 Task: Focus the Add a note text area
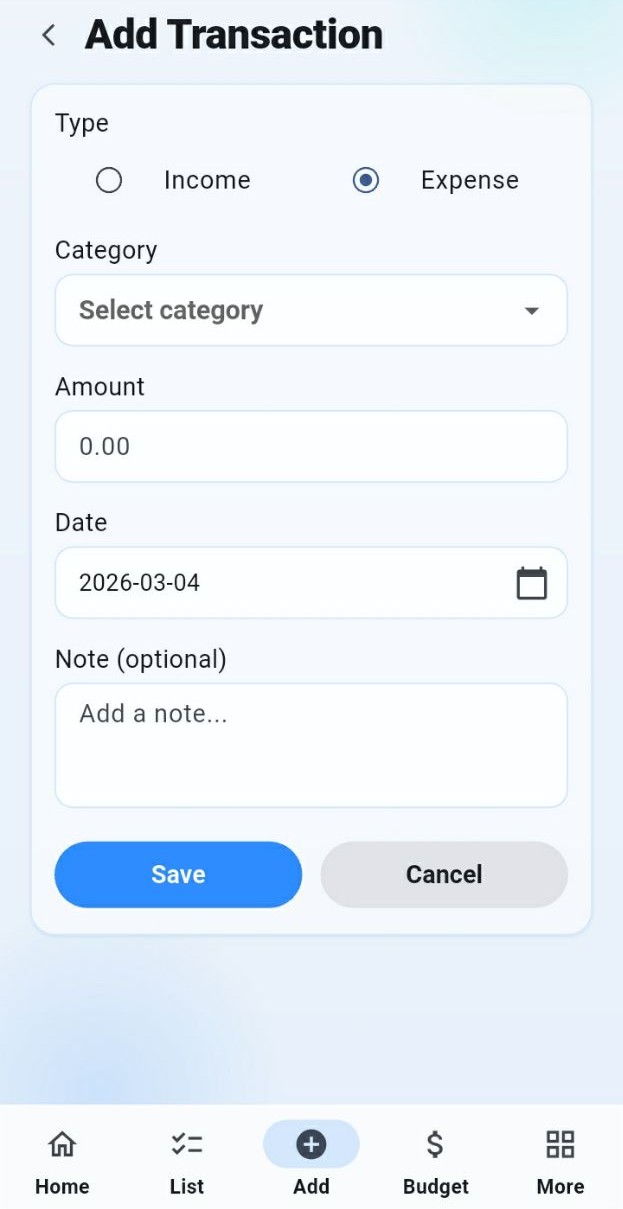(311, 745)
